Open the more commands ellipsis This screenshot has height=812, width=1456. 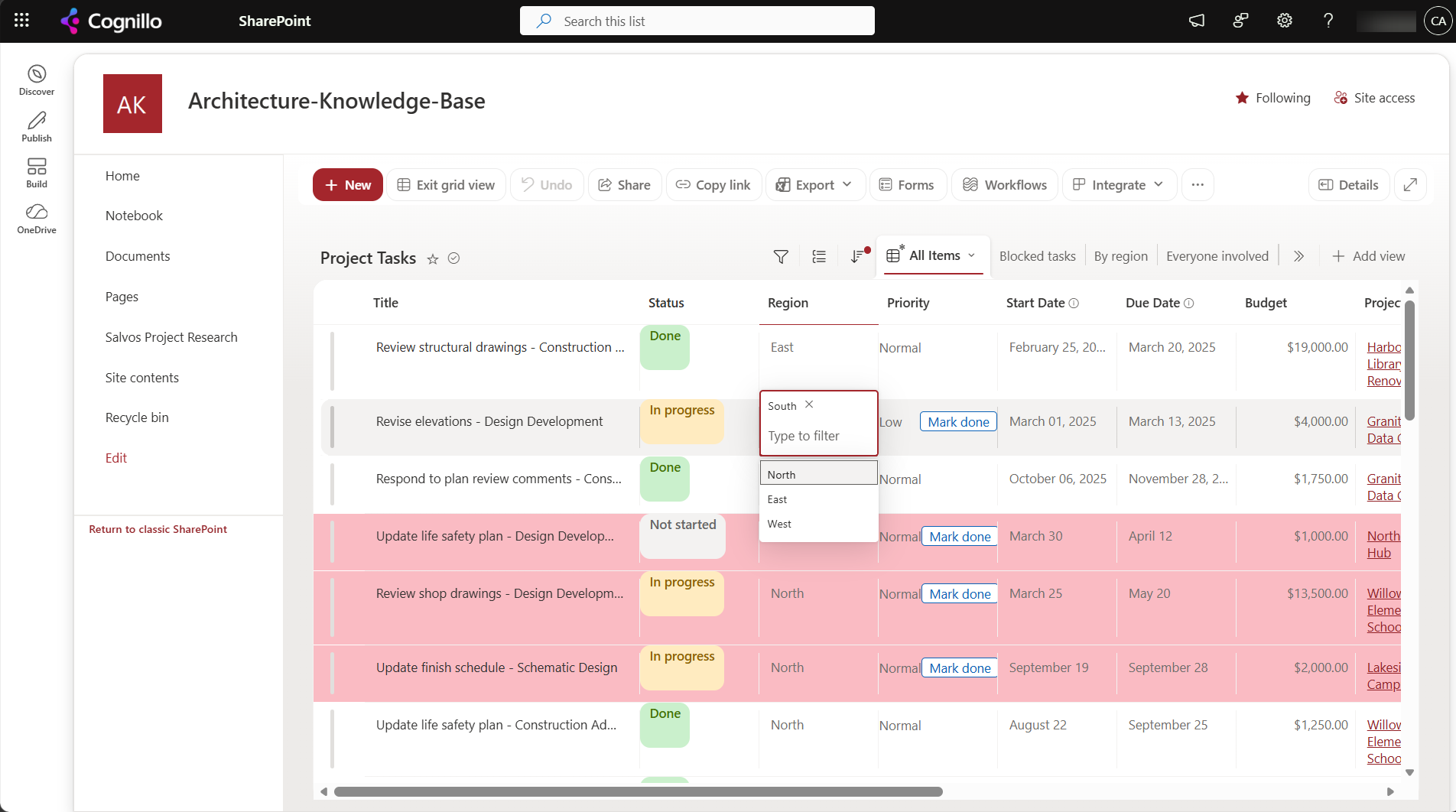click(x=1198, y=185)
